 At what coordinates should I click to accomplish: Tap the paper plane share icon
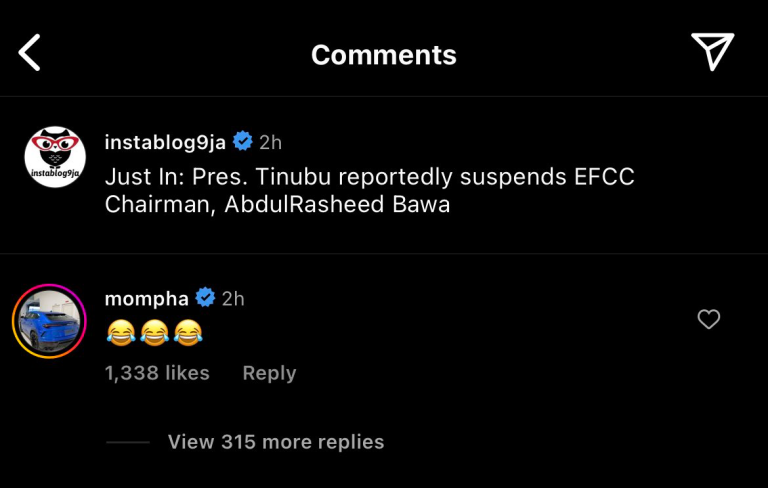(712, 52)
